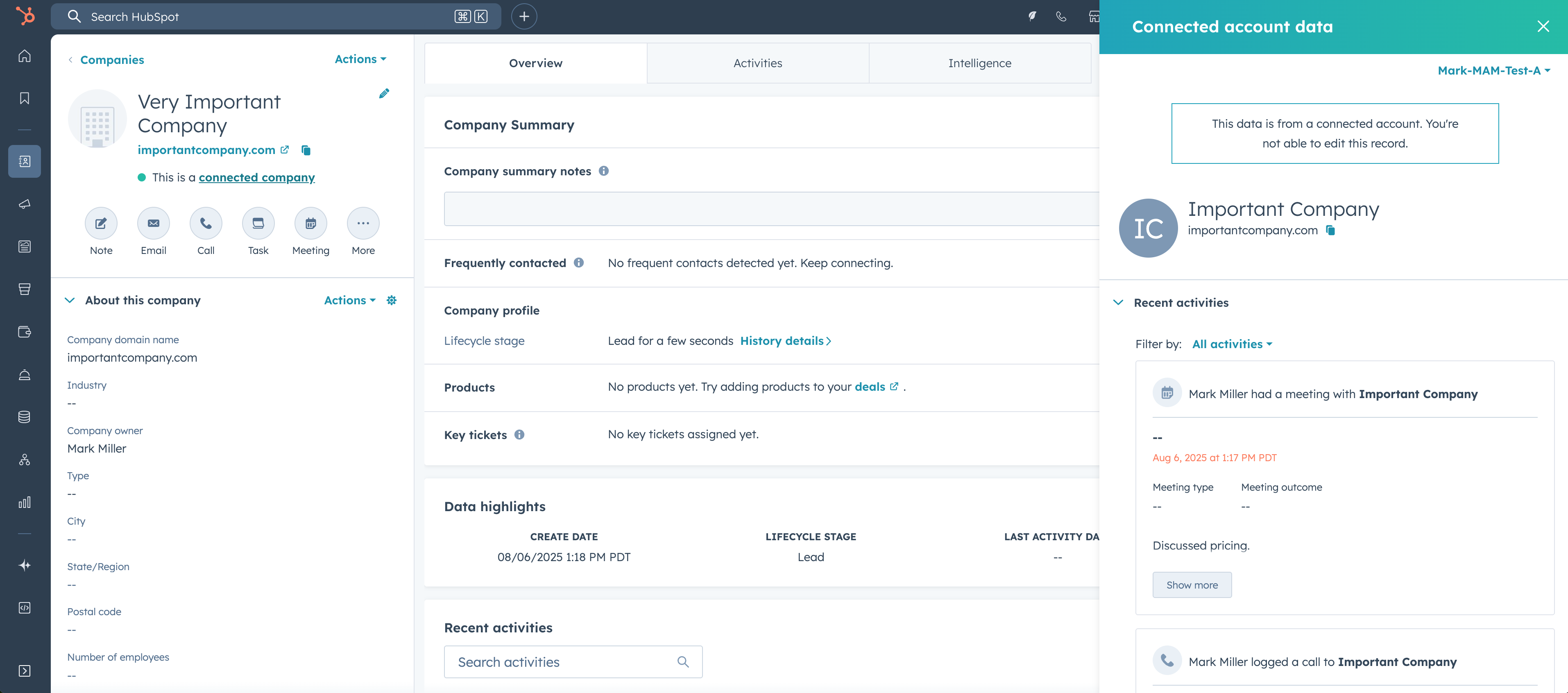This screenshot has height=693, width=1568.
Task: Collapse Recent activities in connected panel
Action: click(1118, 302)
